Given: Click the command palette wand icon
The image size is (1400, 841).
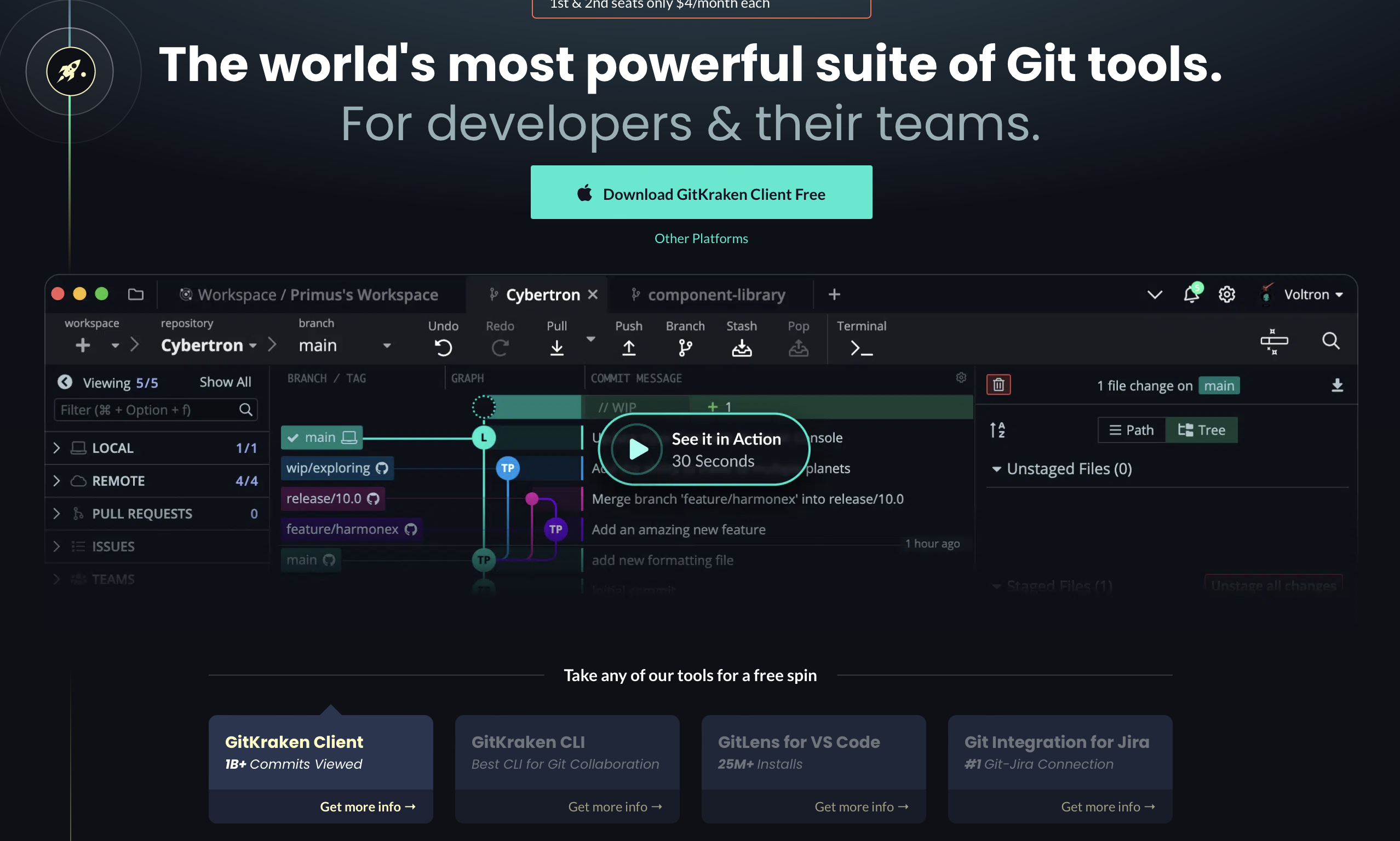Looking at the screenshot, I should pos(1273,341).
